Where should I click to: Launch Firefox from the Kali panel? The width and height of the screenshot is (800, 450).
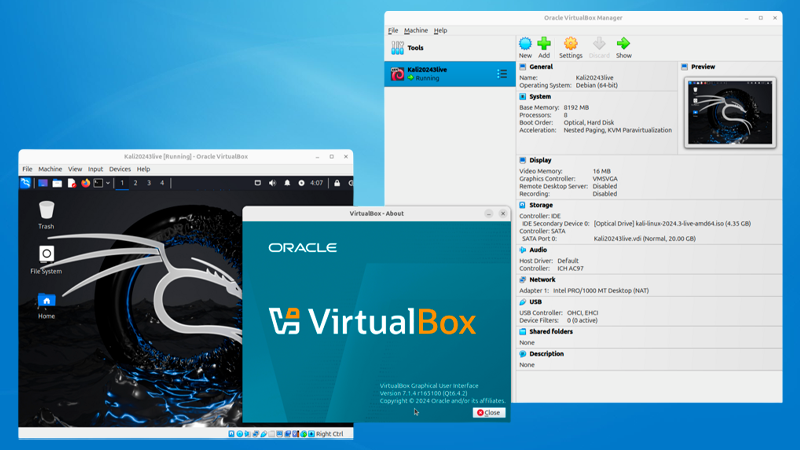pyautogui.click(x=85, y=183)
